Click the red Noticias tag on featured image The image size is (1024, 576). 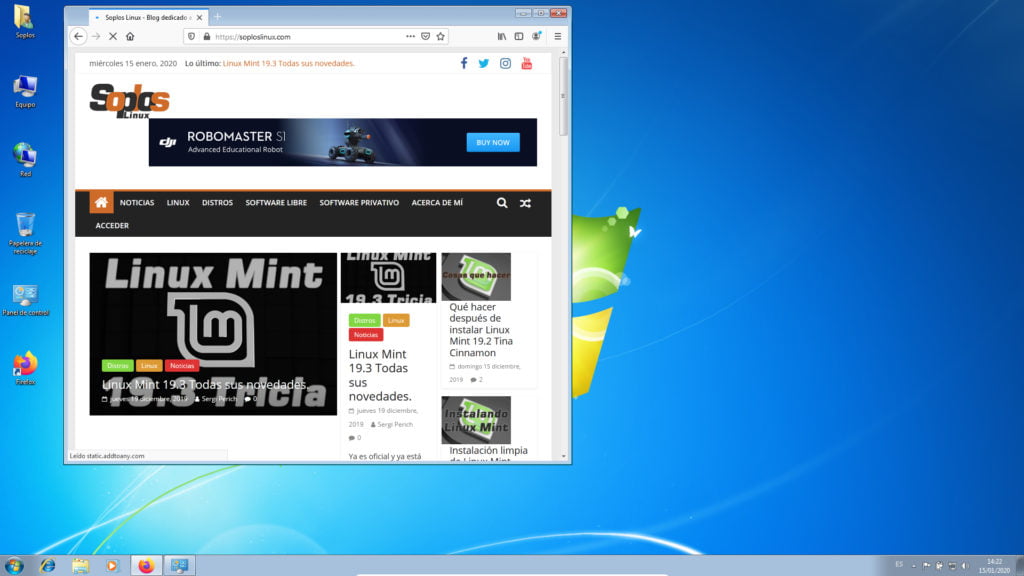182,366
